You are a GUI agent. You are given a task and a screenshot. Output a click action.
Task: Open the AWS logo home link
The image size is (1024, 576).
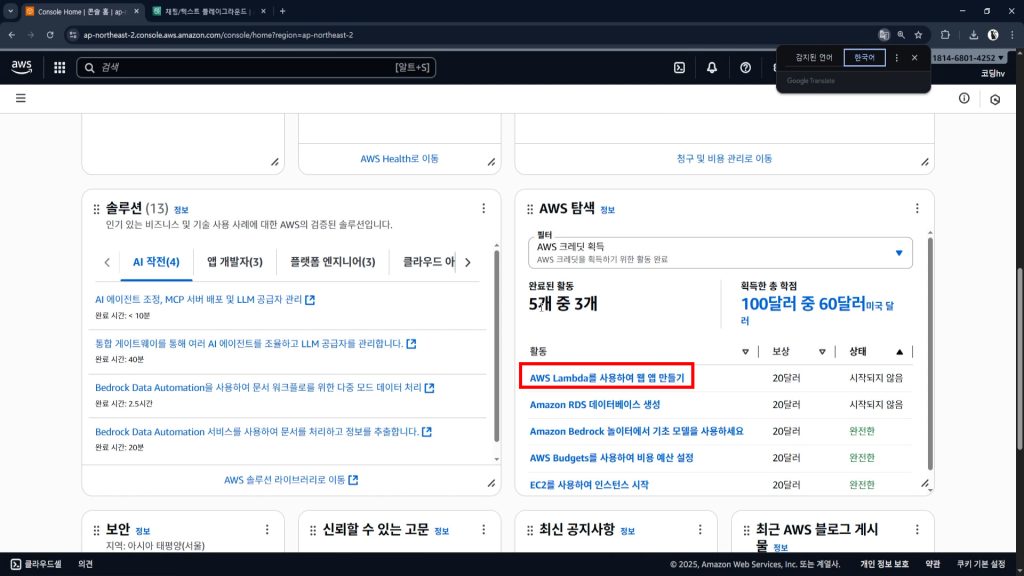coord(22,67)
